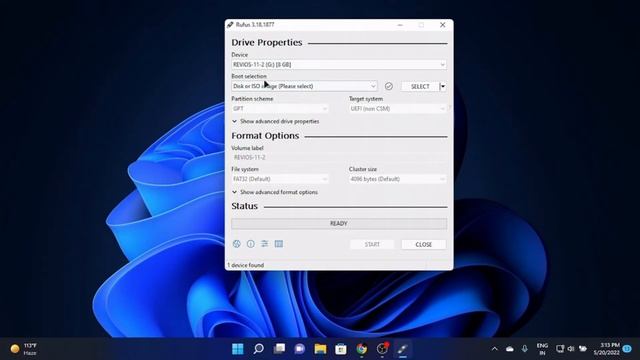Open taskbar Search
This screenshot has height=360, width=640.
[258, 349]
